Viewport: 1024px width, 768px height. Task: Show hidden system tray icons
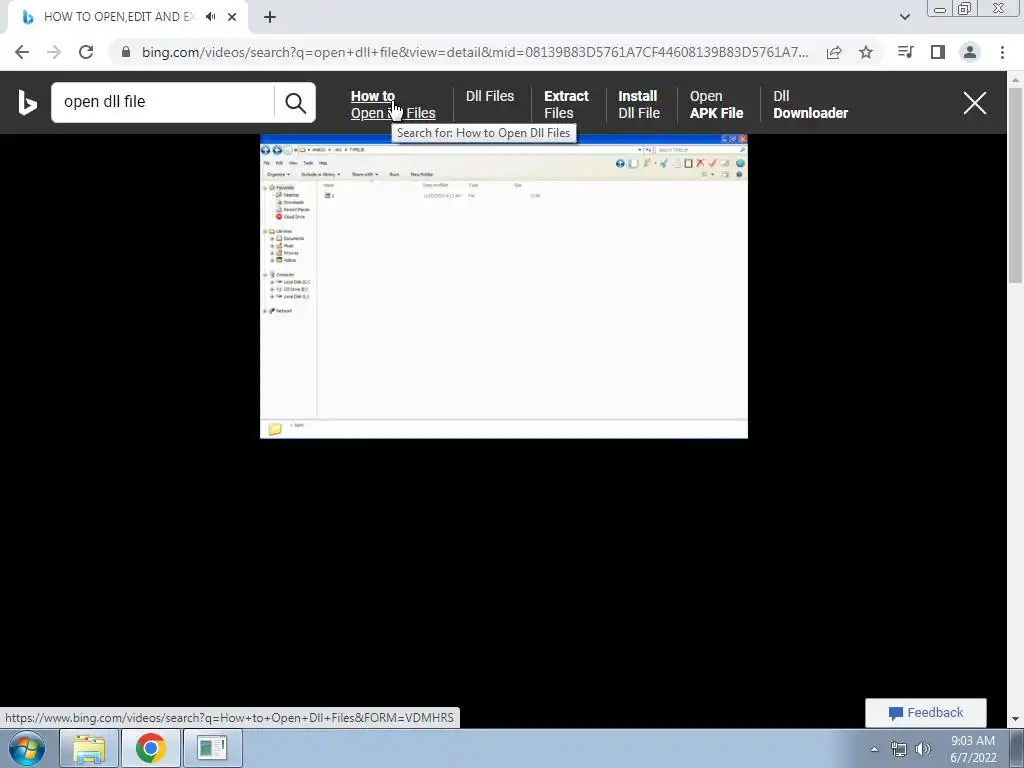tap(874, 749)
